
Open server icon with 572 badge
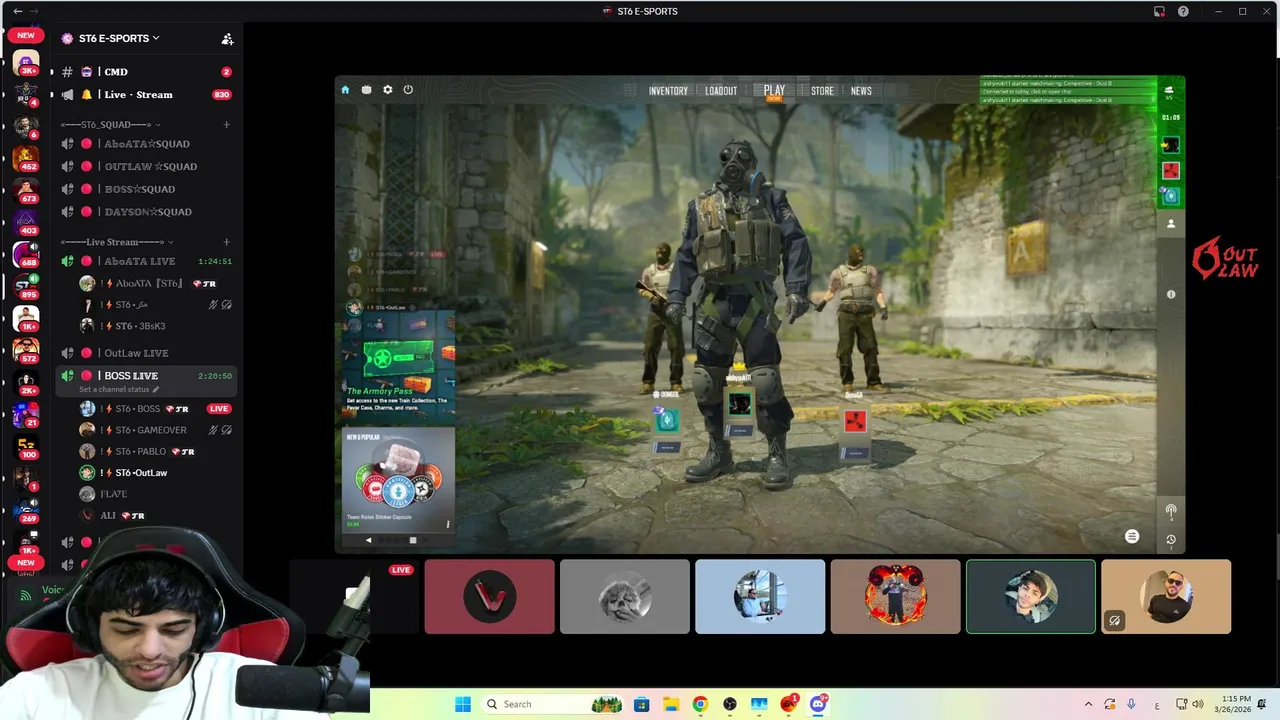pos(26,350)
